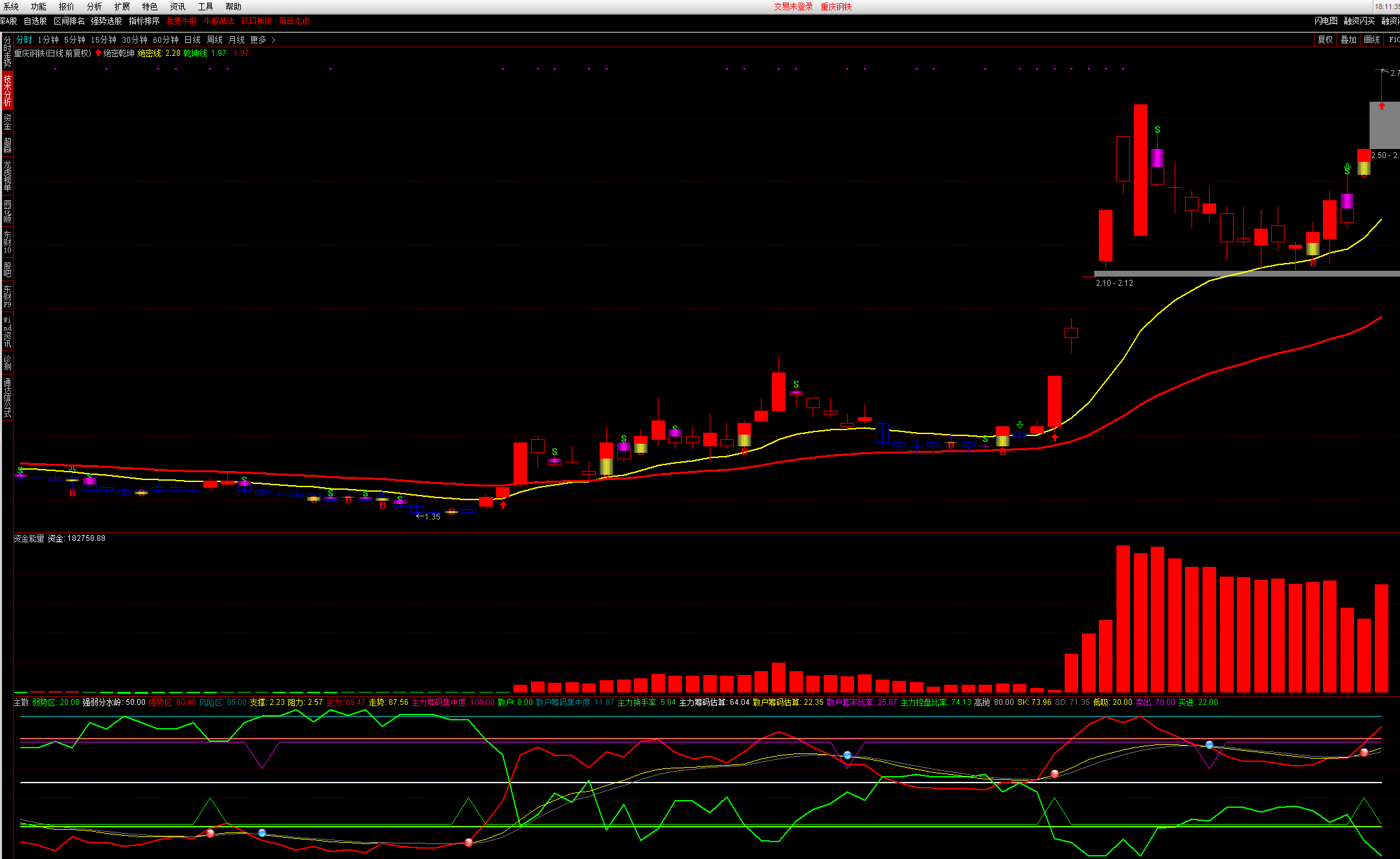
Task: Select the 资金 sidebar tab
Action: [x=7, y=121]
